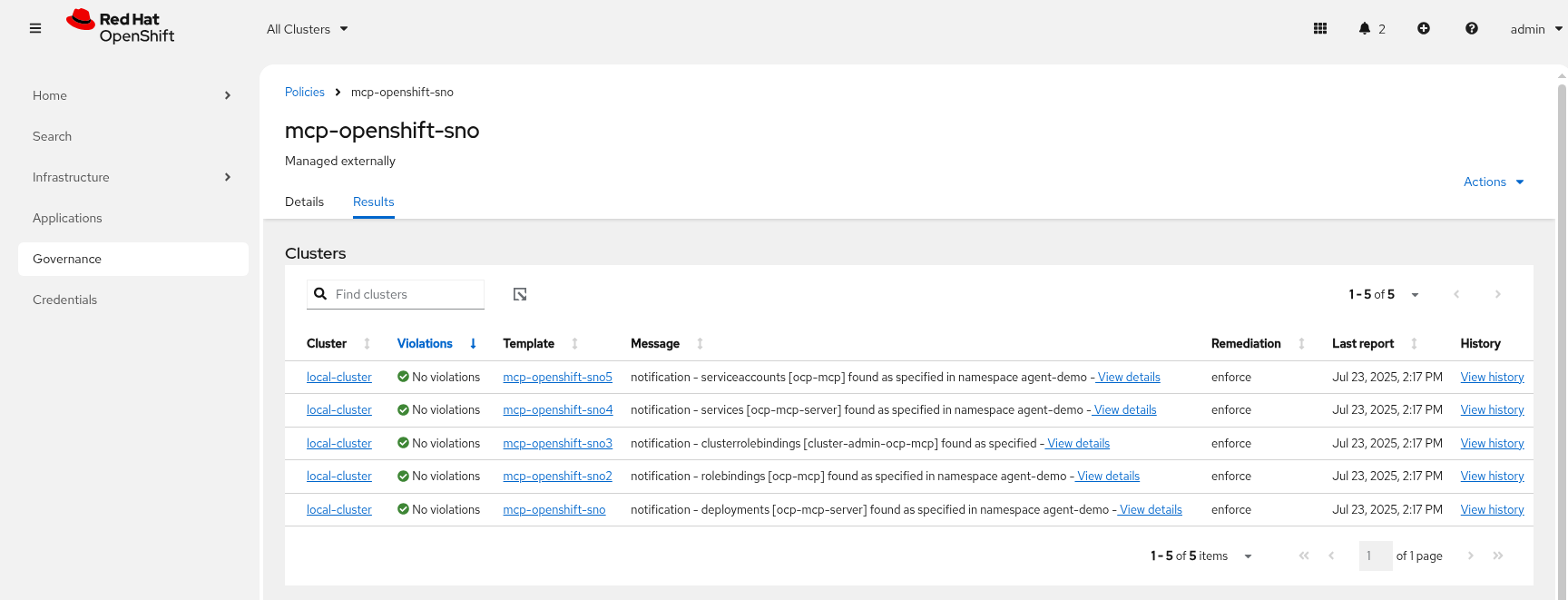Go to next page in bottom pagination
The width and height of the screenshot is (1568, 600).
click(x=1470, y=556)
